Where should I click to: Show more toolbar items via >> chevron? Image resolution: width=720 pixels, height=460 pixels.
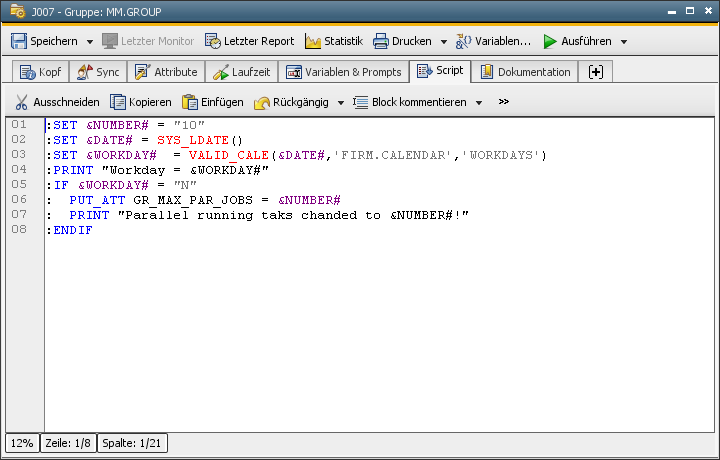504,101
